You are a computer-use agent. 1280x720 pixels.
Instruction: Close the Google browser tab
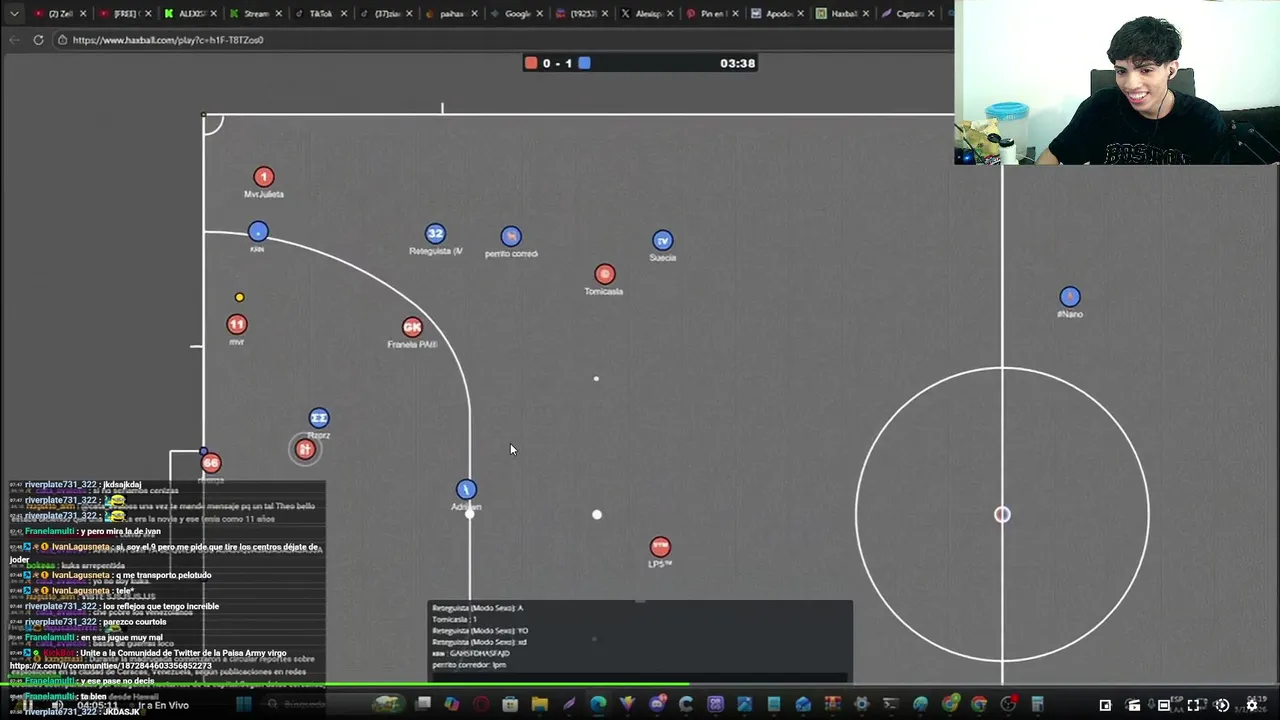(x=538, y=14)
